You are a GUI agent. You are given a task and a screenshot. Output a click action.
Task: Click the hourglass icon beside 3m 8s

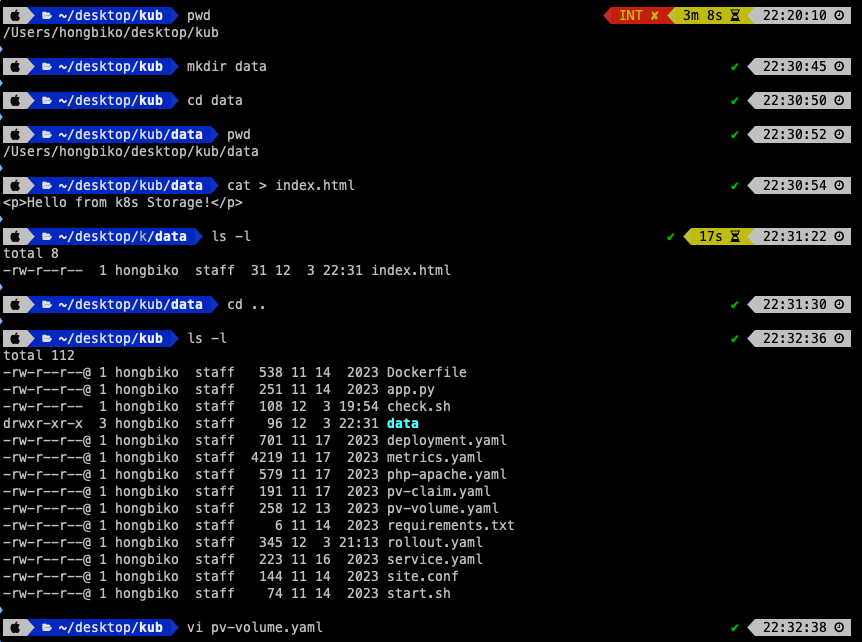click(x=735, y=15)
